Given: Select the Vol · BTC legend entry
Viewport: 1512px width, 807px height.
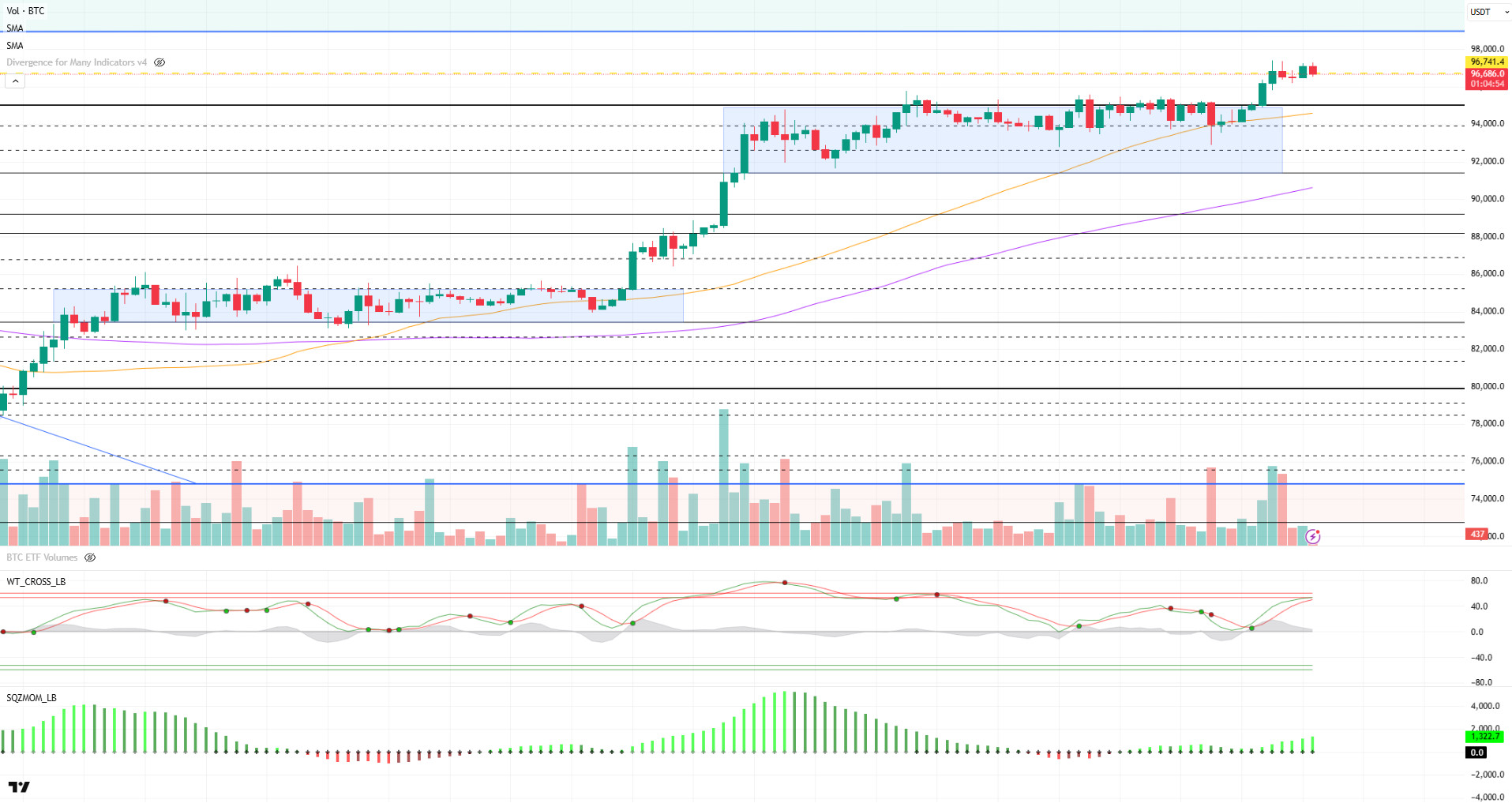Looking at the screenshot, I should click(26, 11).
